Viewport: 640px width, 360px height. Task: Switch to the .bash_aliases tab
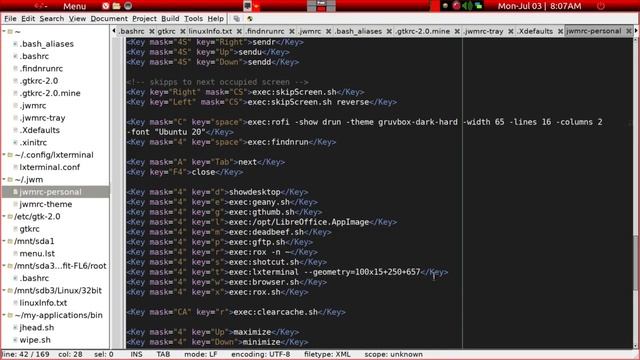(358, 31)
